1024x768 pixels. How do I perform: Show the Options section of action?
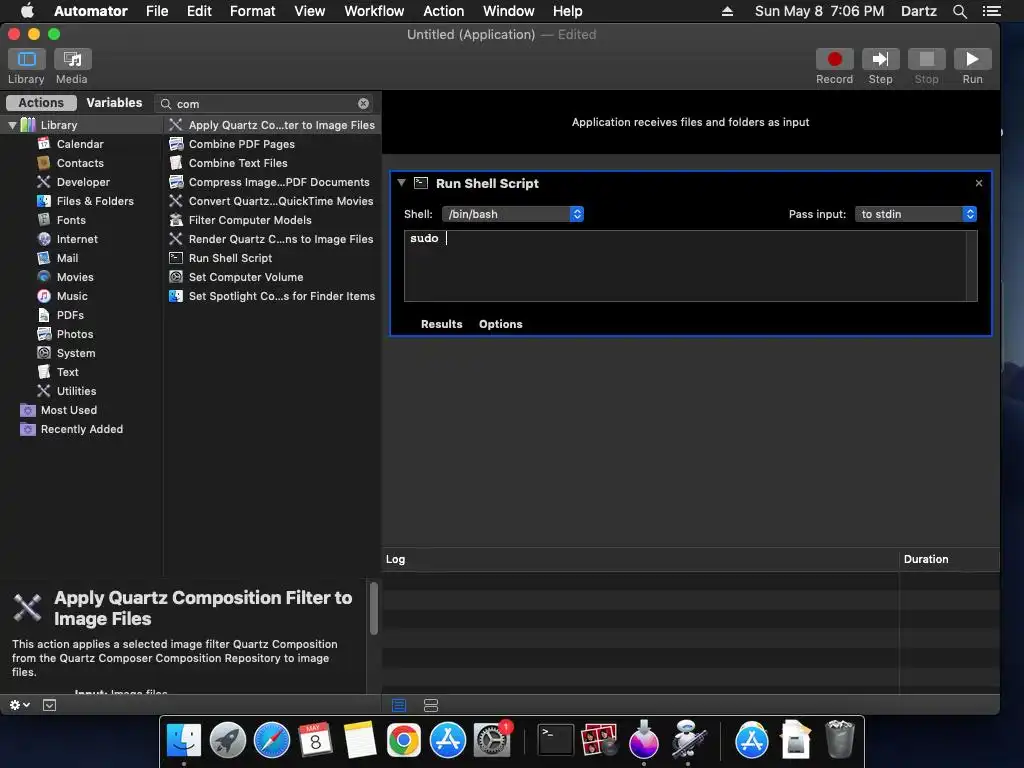point(500,324)
